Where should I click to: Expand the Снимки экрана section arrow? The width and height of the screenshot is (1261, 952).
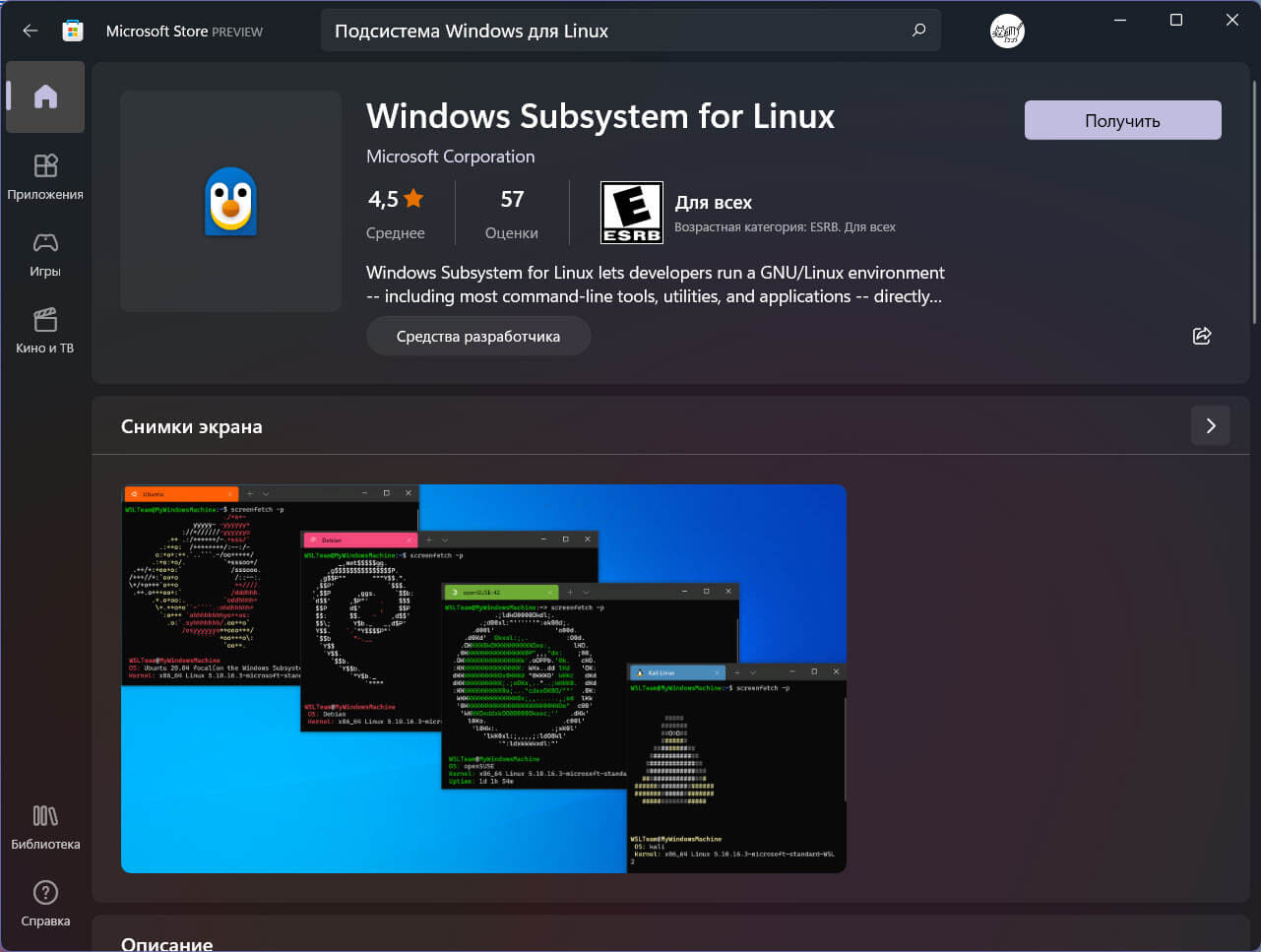(x=1211, y=425)
